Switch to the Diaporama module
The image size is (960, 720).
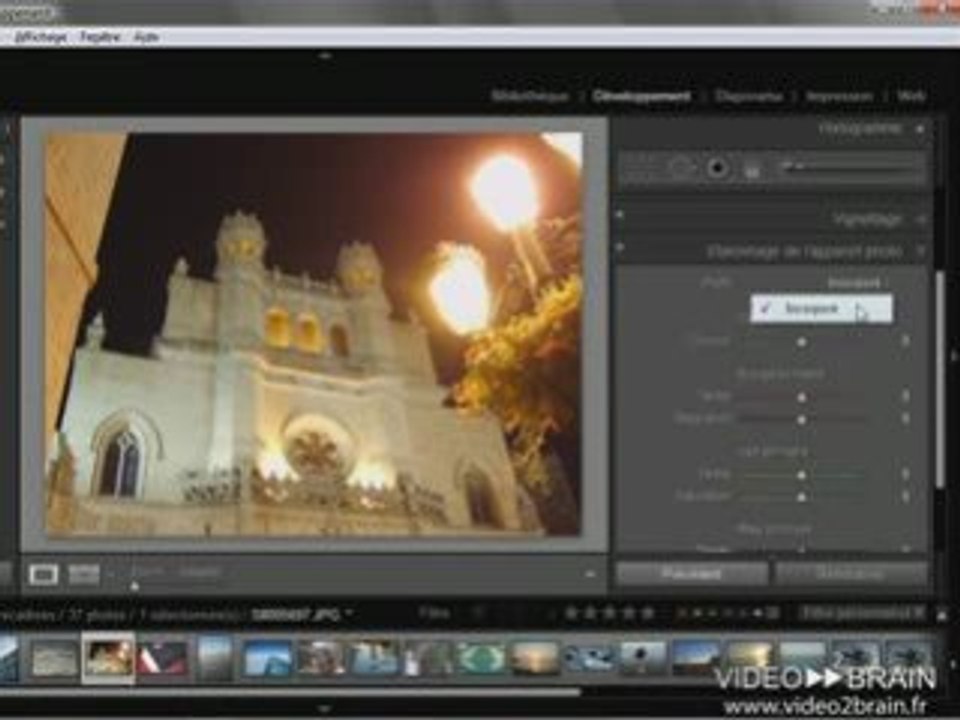tap(748, 96)
